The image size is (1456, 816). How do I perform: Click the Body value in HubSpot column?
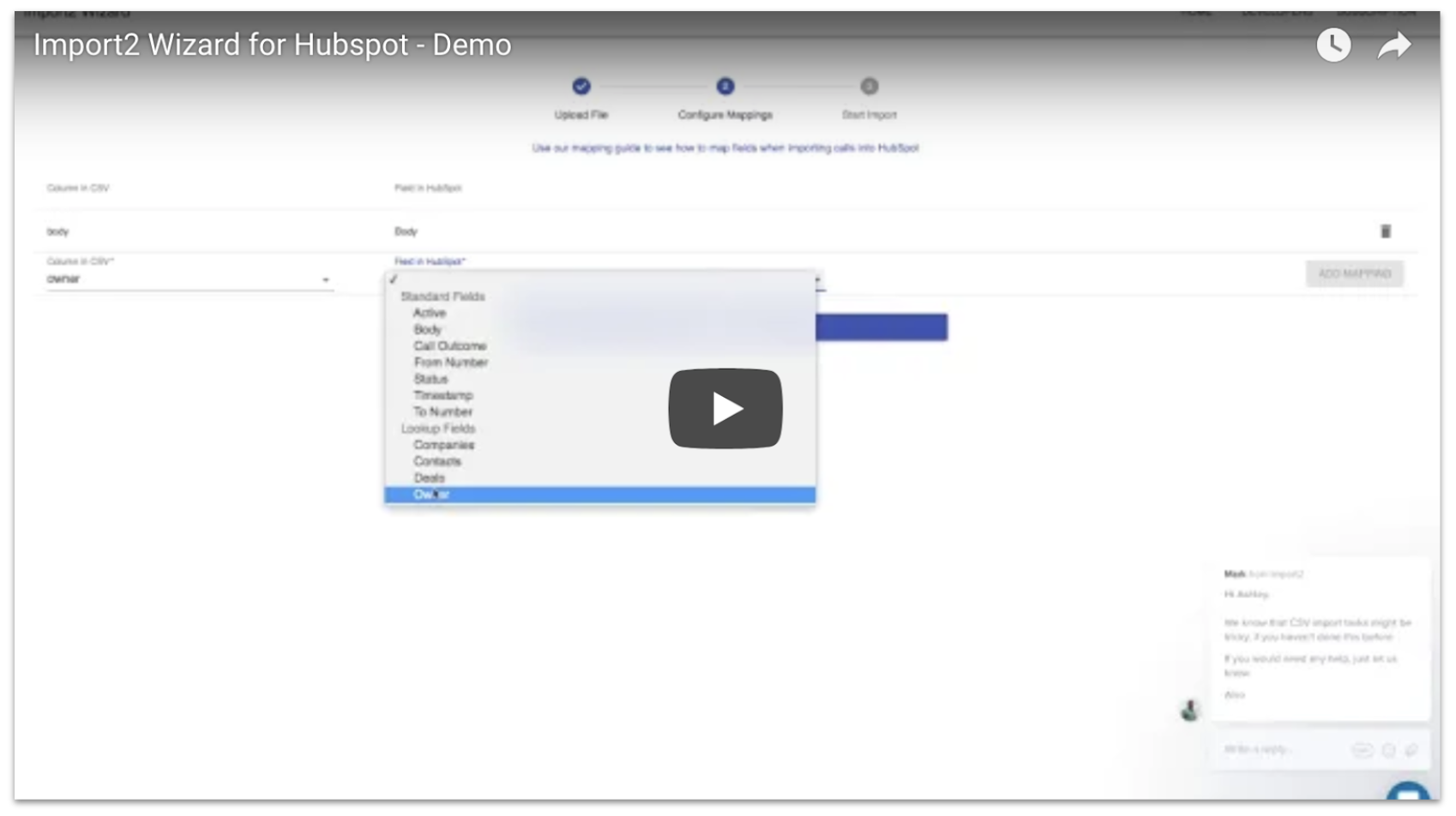(406, 231)
